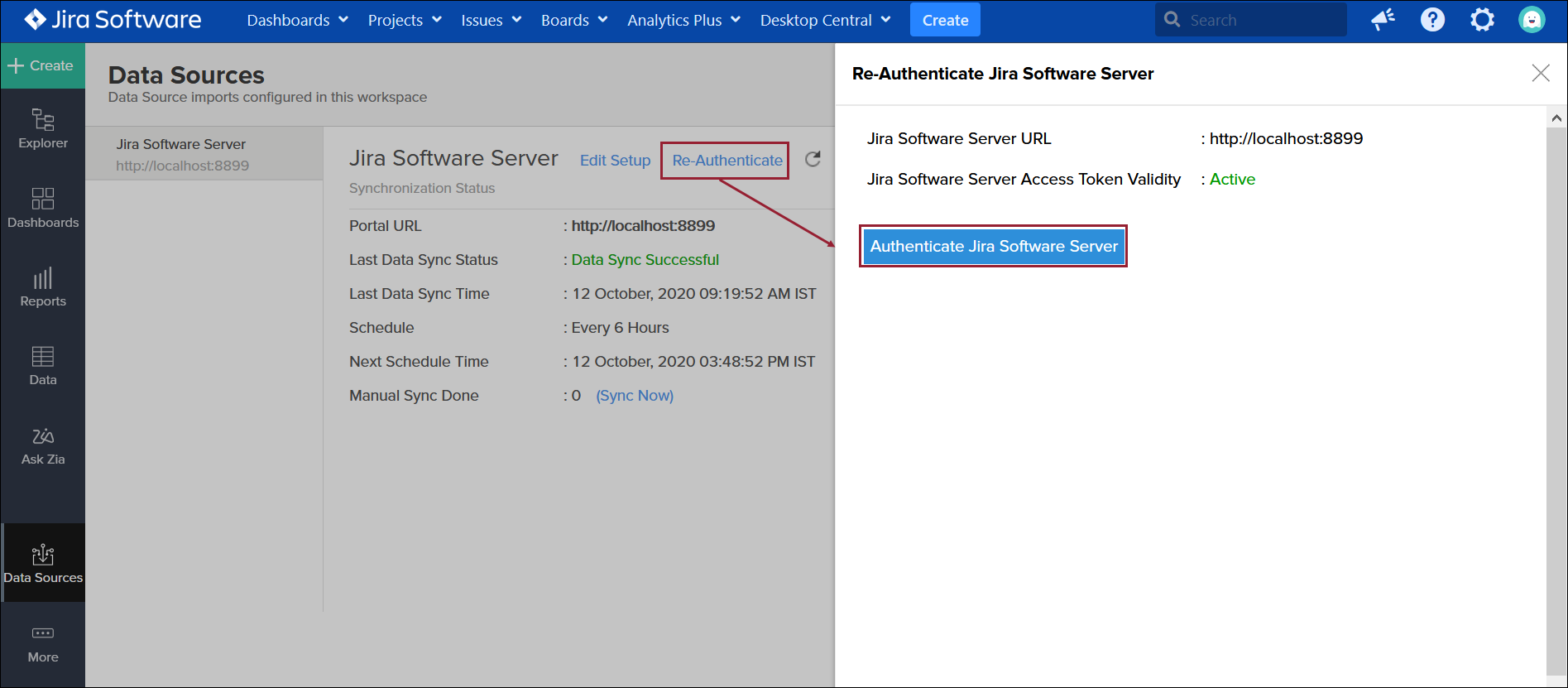Click the refresh sync icon

(x=813, y=159)
